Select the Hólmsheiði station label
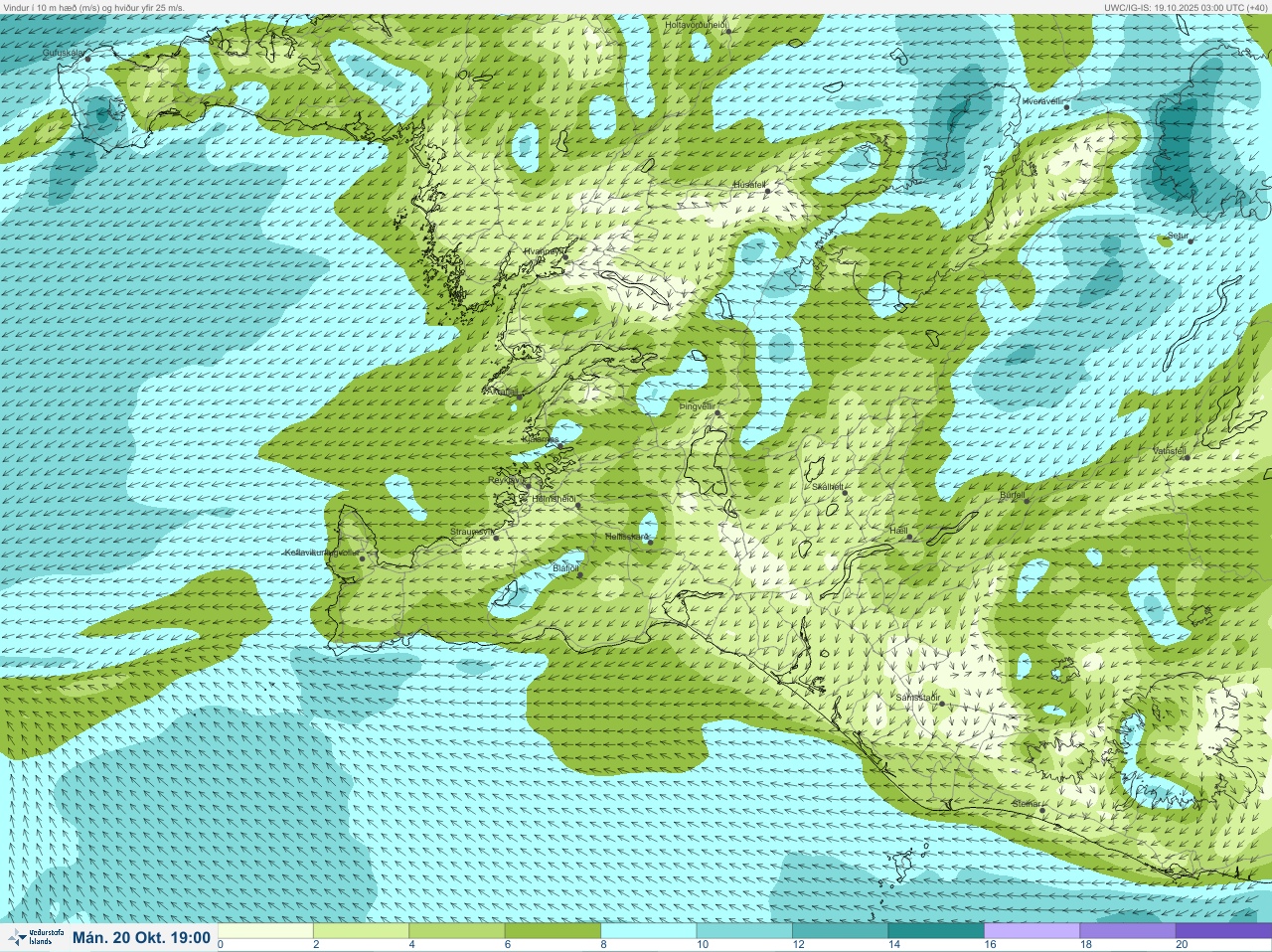Image resolution: width=1272 pixels, height=952 pixels. [555, 499]
